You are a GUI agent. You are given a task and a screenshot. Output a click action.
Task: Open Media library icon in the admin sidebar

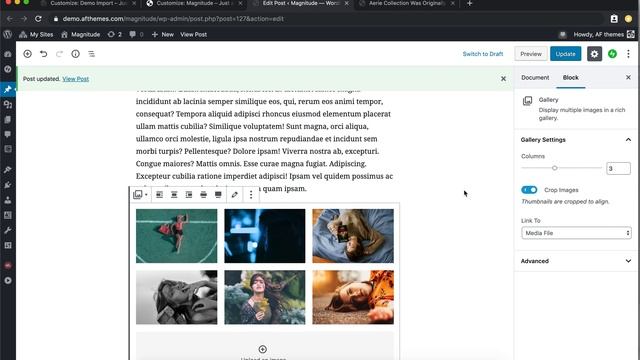pos(8,104)
